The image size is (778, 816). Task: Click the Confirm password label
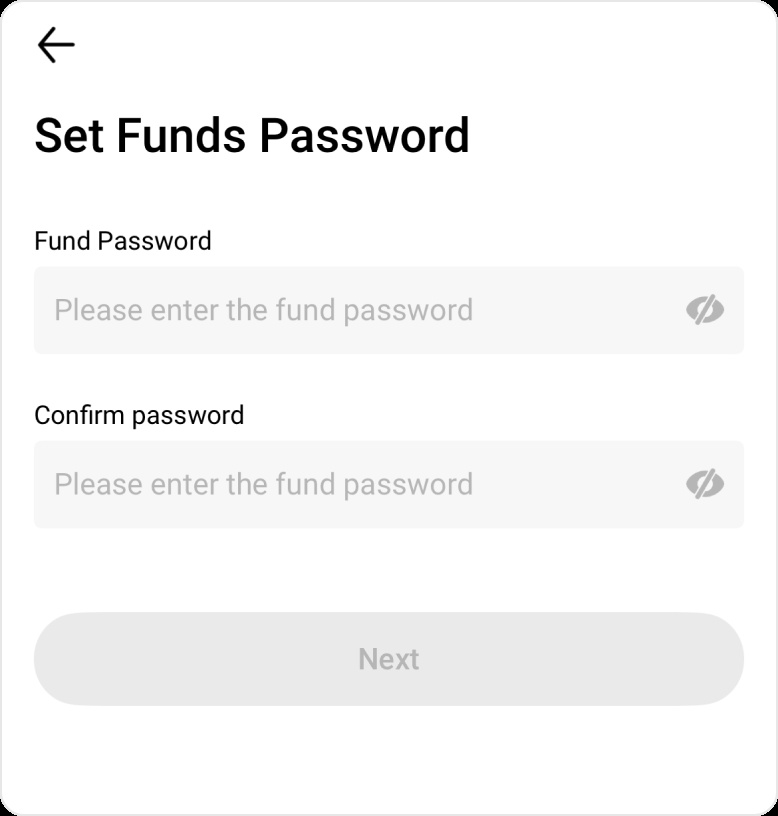pos(139,415)
